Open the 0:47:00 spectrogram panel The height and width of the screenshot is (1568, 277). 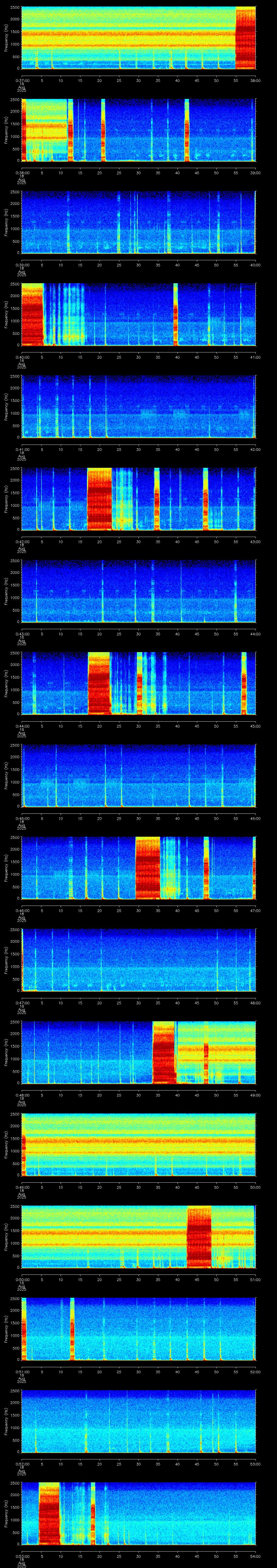pyautogui.click(x=139, y=960)
